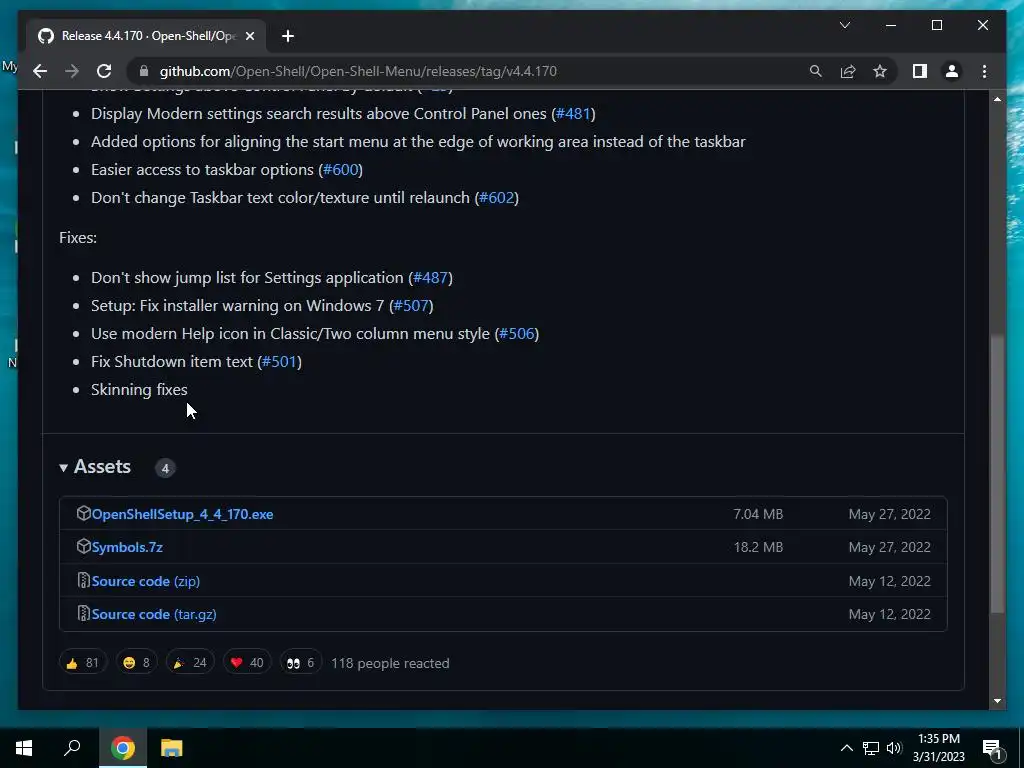This screenshot has height=768, width=1024.
Task: Click '118 people reacted' text
Action: click(x=390, y=664)
